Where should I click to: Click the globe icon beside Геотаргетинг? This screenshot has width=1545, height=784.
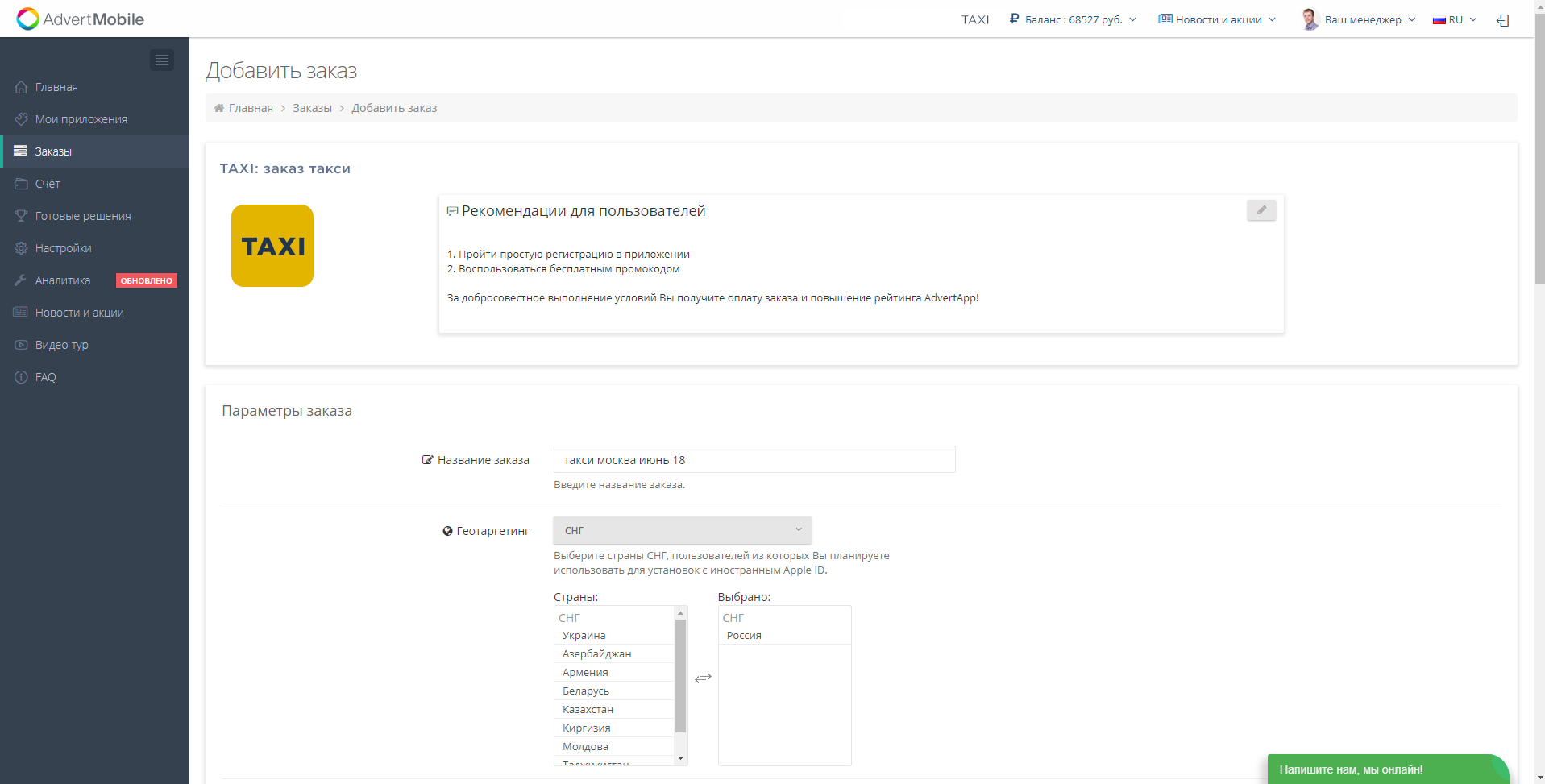coord(447,531)
